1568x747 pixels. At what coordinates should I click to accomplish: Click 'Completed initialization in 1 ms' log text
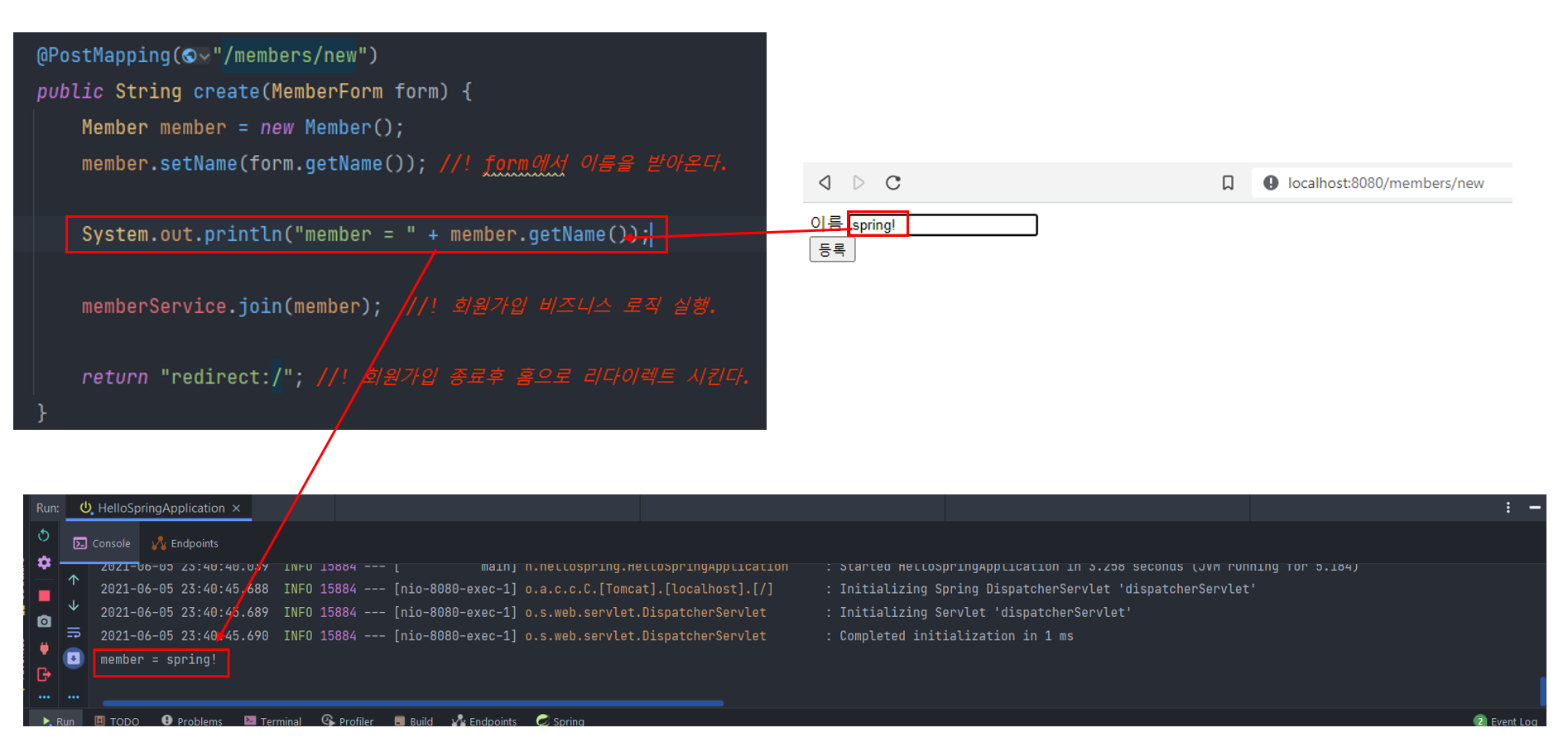pyautogui.click(x=956, y=636)
